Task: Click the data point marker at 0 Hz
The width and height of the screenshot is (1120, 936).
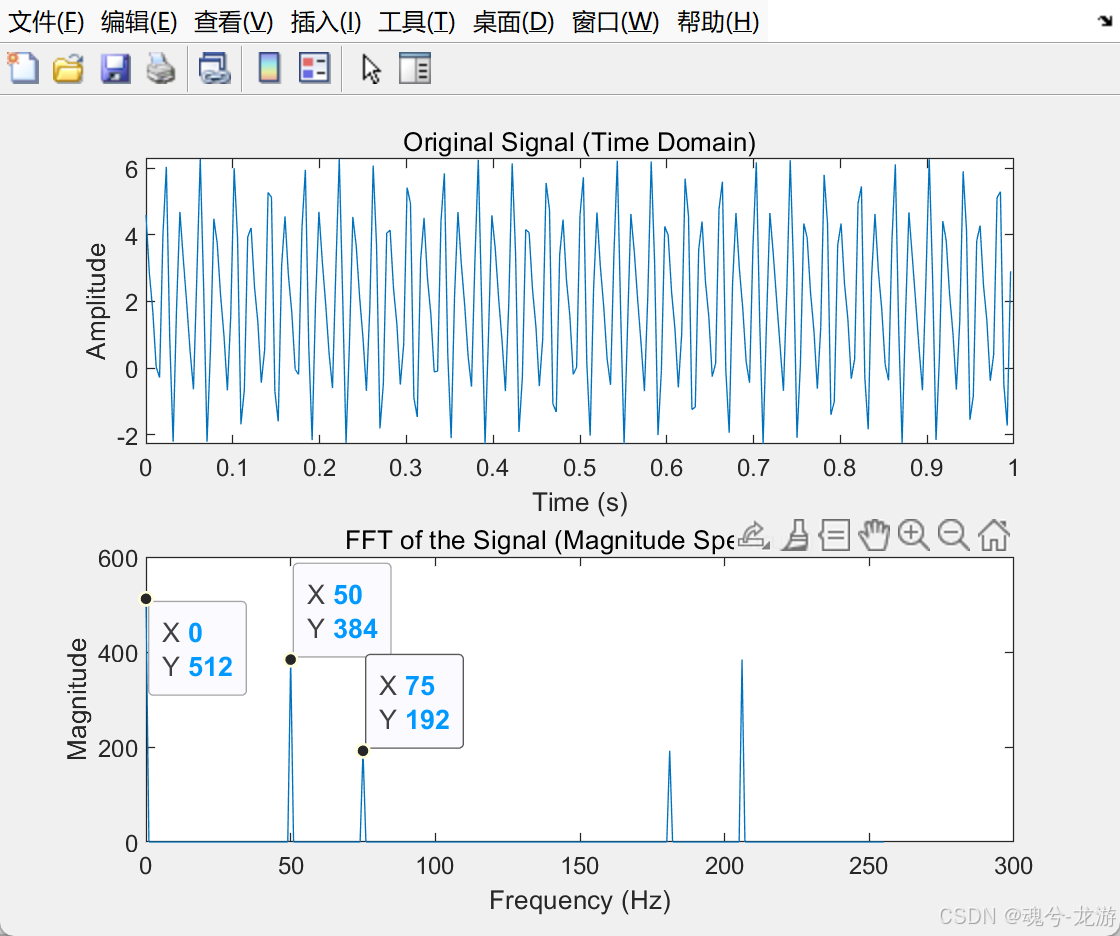Action: 146,599
